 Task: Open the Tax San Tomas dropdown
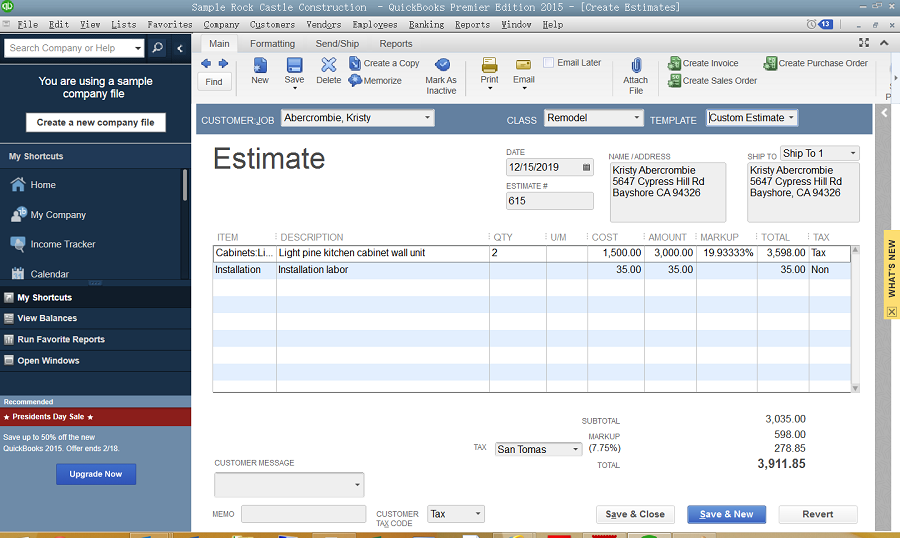pos(575,450)
